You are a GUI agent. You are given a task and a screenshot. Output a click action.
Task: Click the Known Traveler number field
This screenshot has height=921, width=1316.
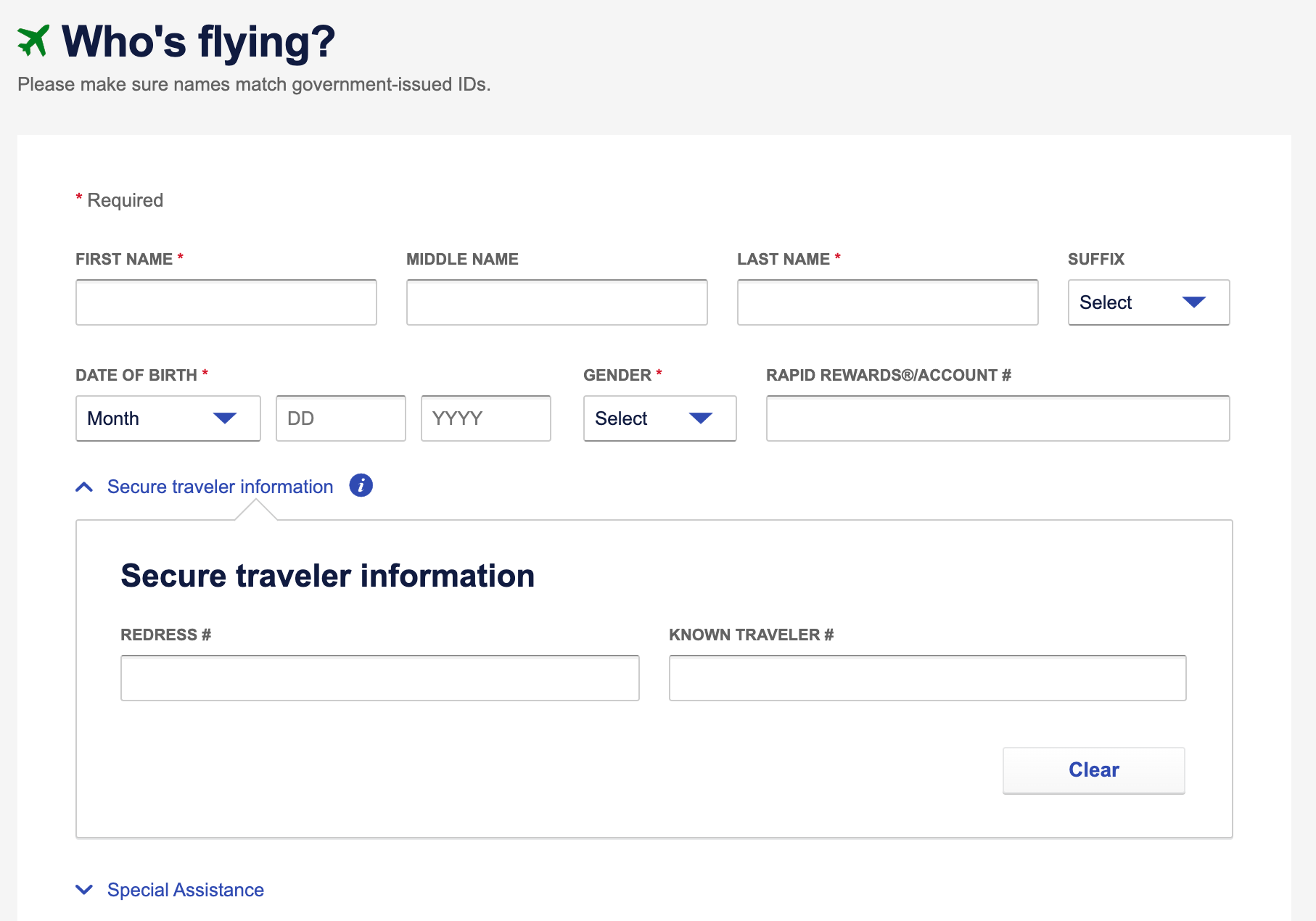[927, 678]
